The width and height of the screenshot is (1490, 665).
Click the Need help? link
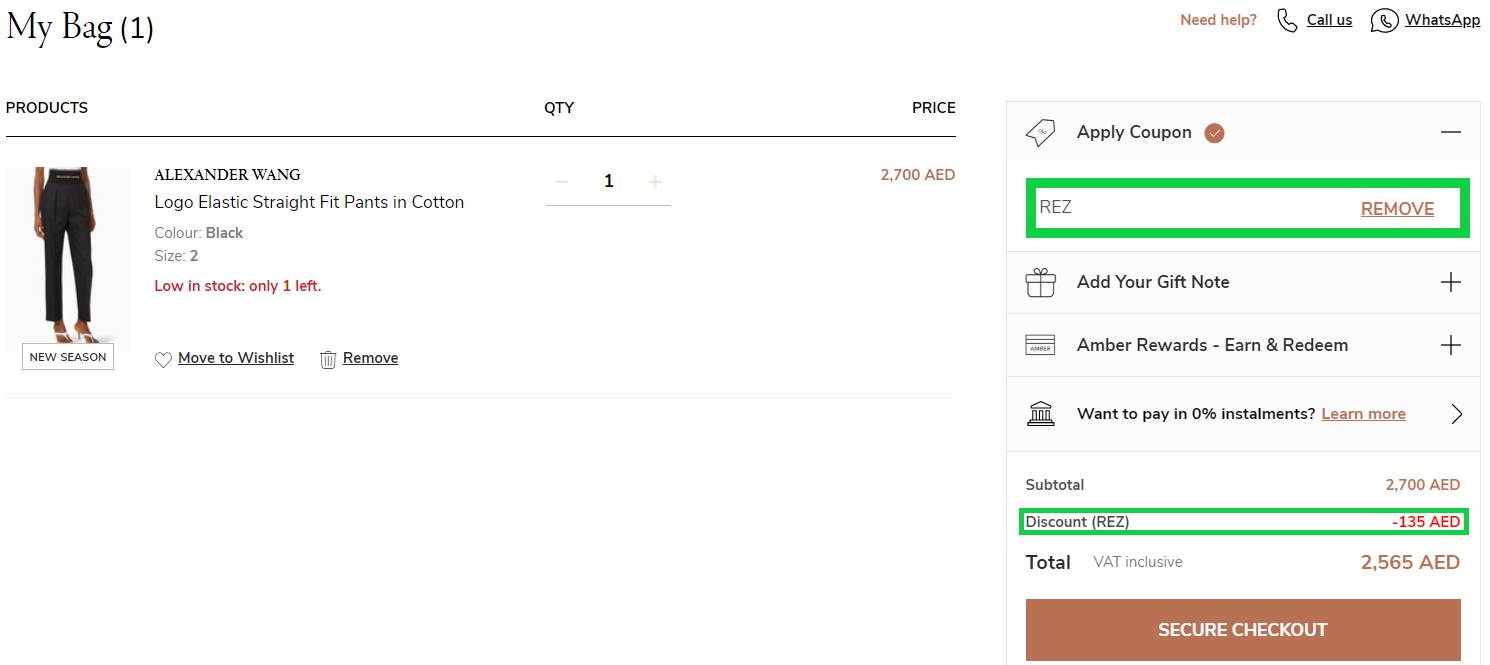click(x=1218, y=19)
